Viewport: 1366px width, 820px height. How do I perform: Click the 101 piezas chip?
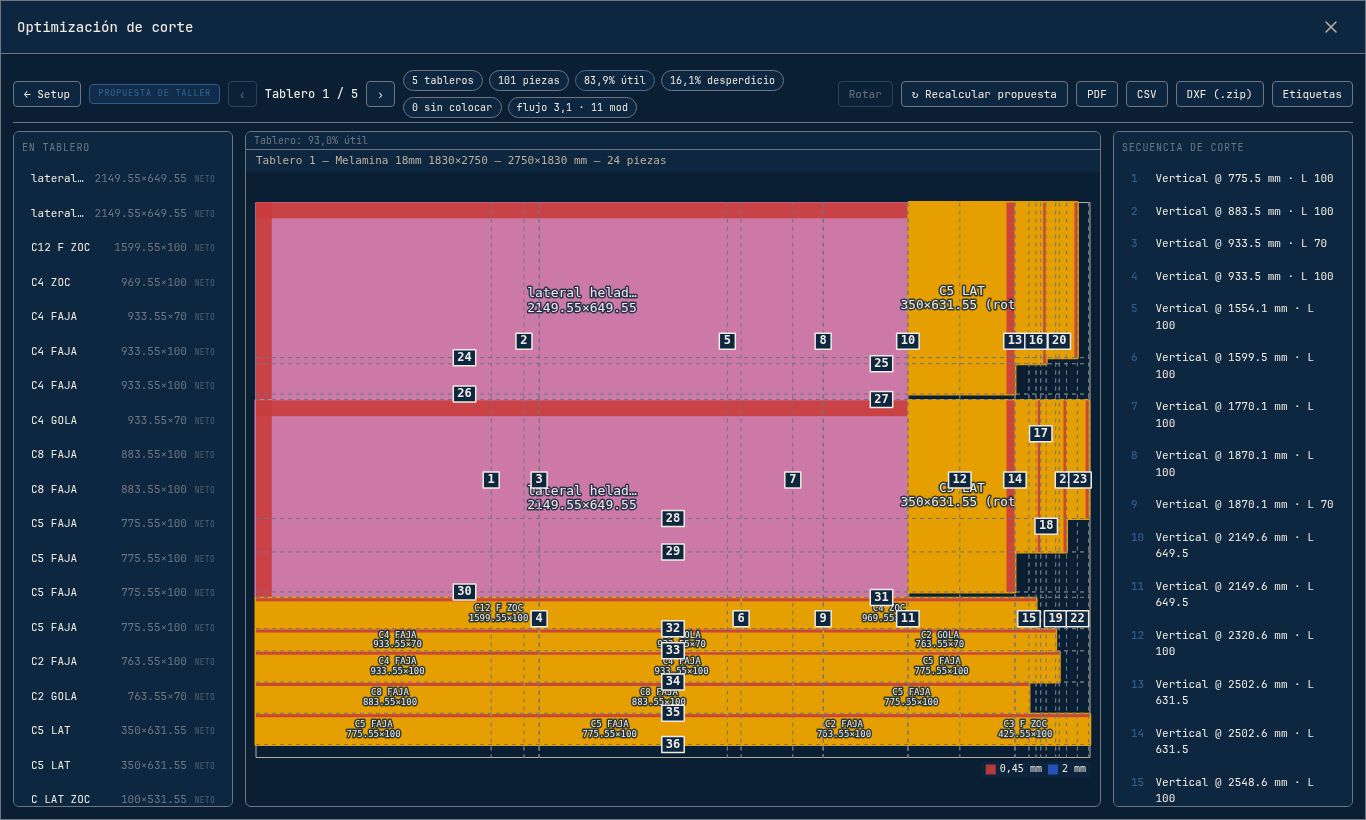[x=529, y=80]
